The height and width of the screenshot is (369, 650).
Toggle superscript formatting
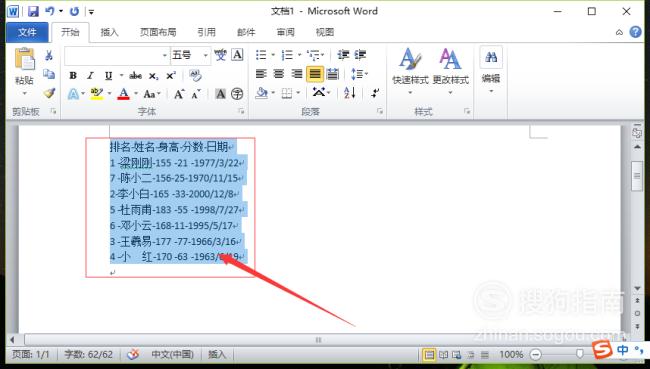tap(171, 75)
